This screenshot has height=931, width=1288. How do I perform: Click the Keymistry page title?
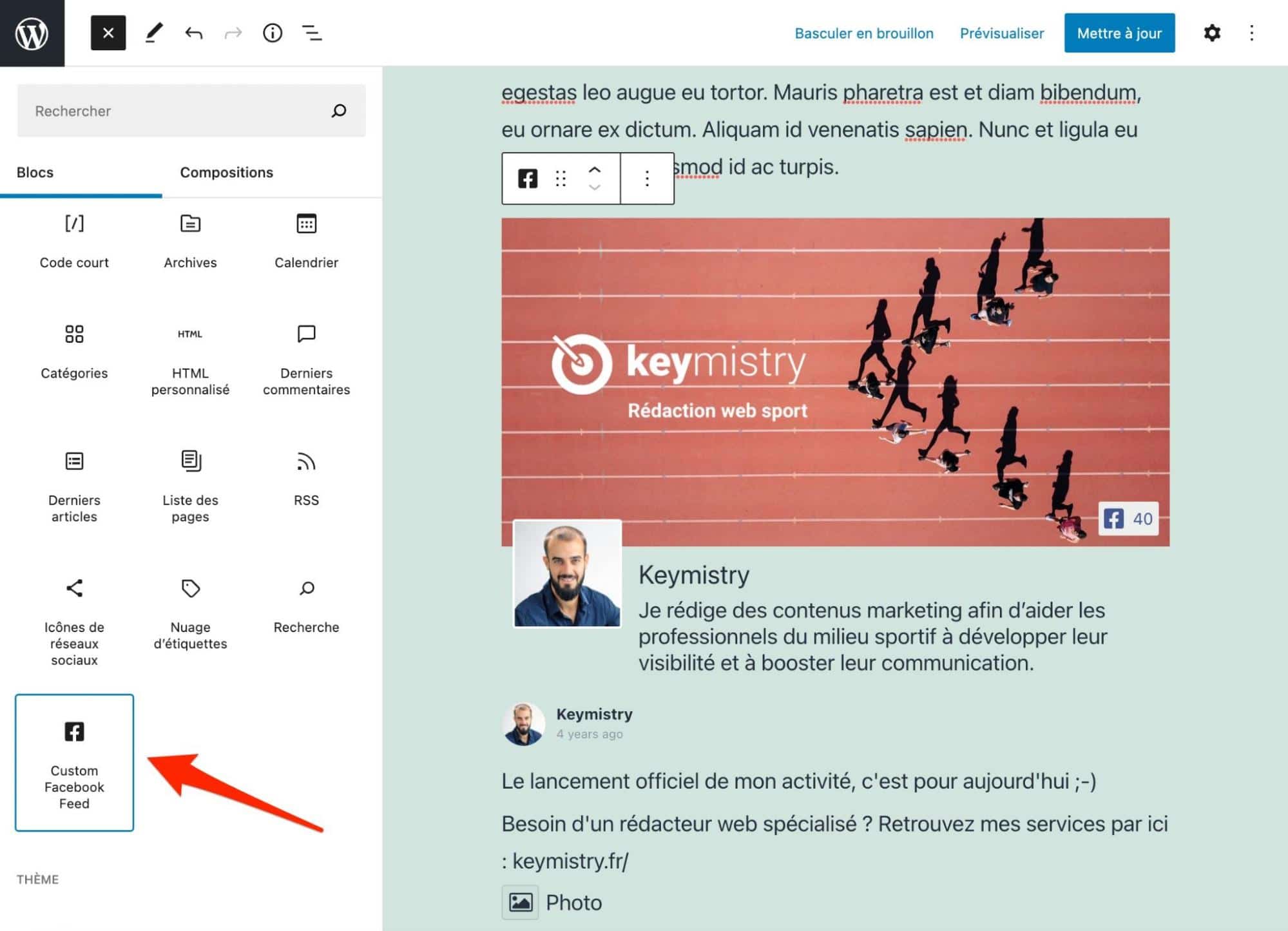click(694, 575)
